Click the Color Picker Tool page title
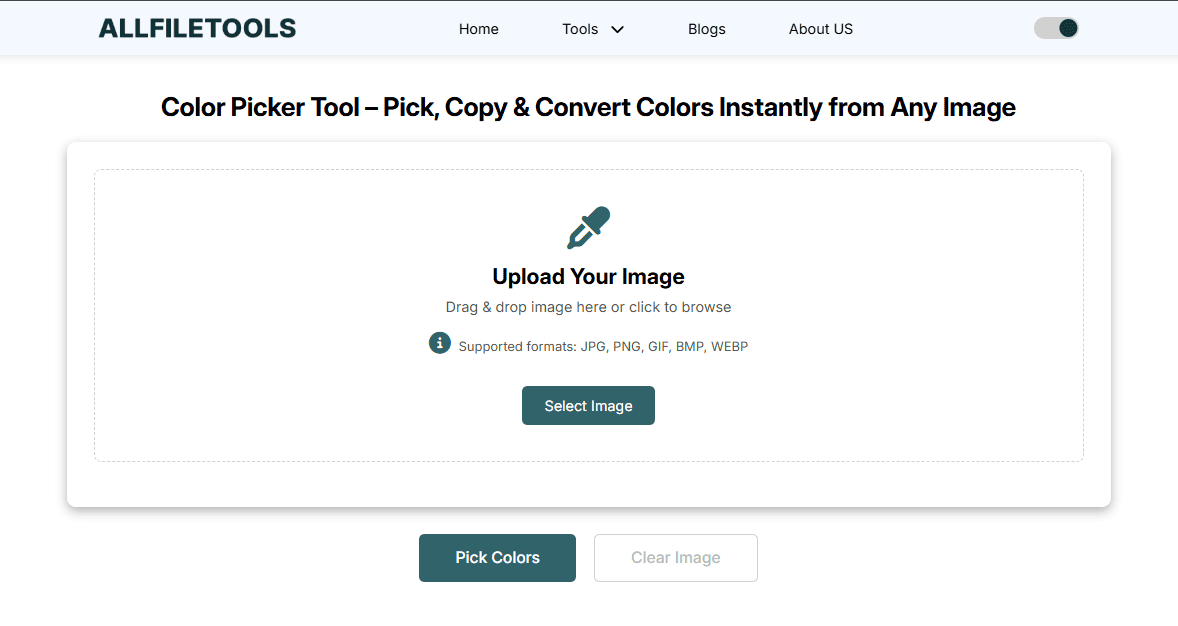This screenshot has height=626, width=1178. pyautogui.click(x=588, y=108)
